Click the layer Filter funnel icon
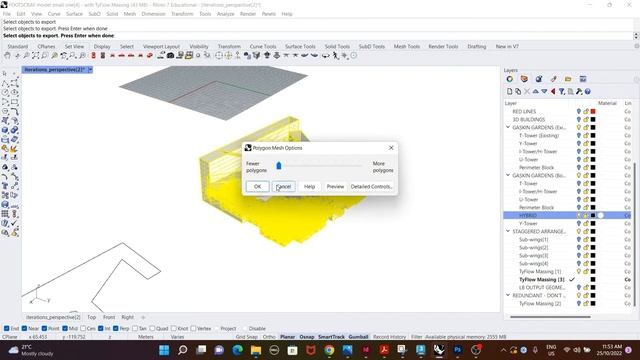The width and height of the screenshot is (640, 360). point(562,91)
